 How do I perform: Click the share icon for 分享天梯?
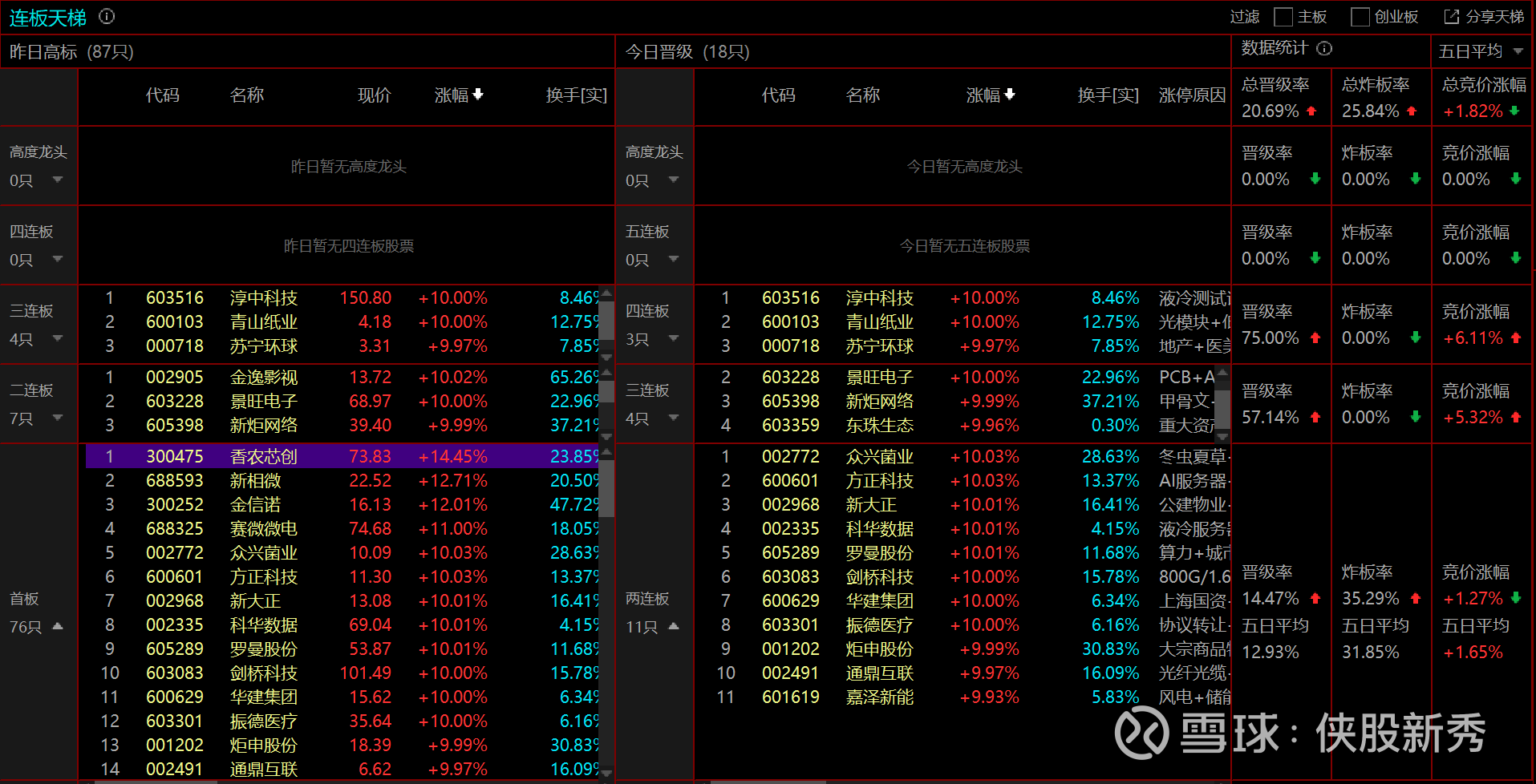tap(1451, 17)
